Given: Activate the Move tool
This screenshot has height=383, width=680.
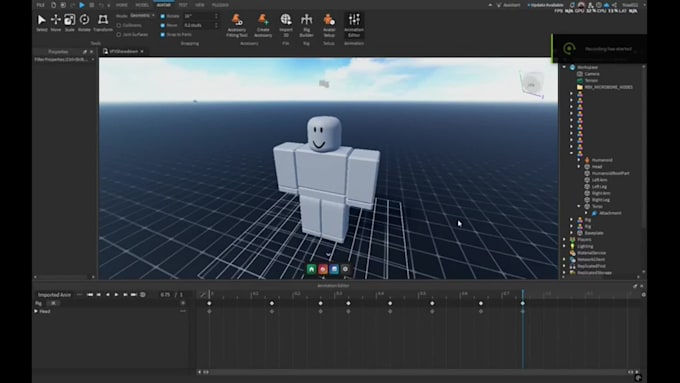Looking at the screenshot, I should [x=56, y=23].
